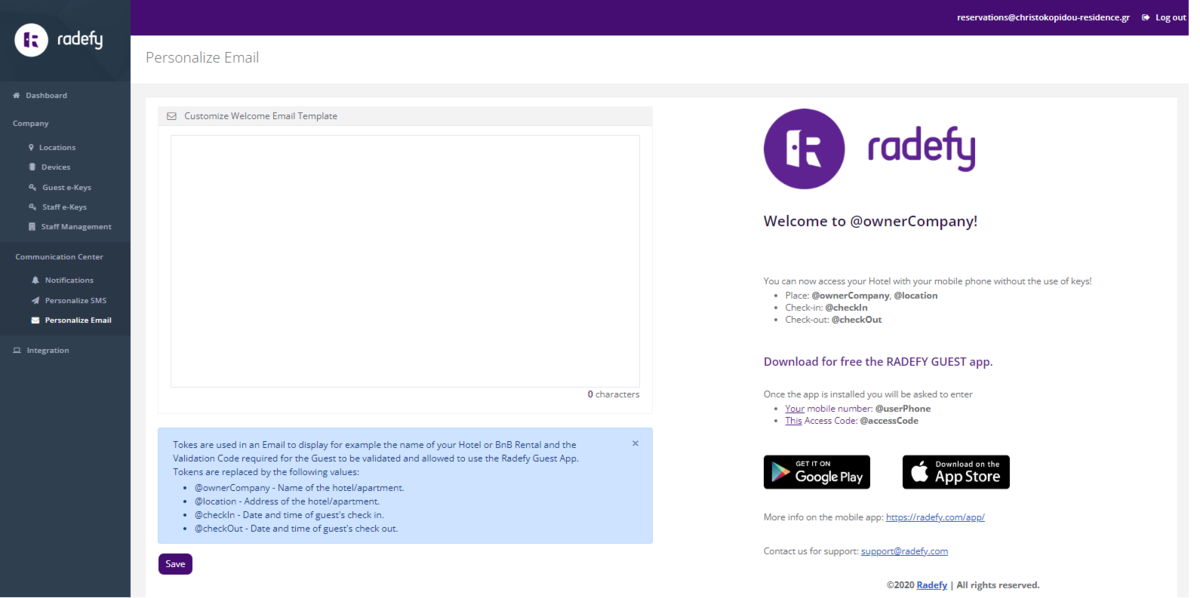Click the Staff Management icon
The height and width of the screenshot is (598, 1200).
(32, 227)
